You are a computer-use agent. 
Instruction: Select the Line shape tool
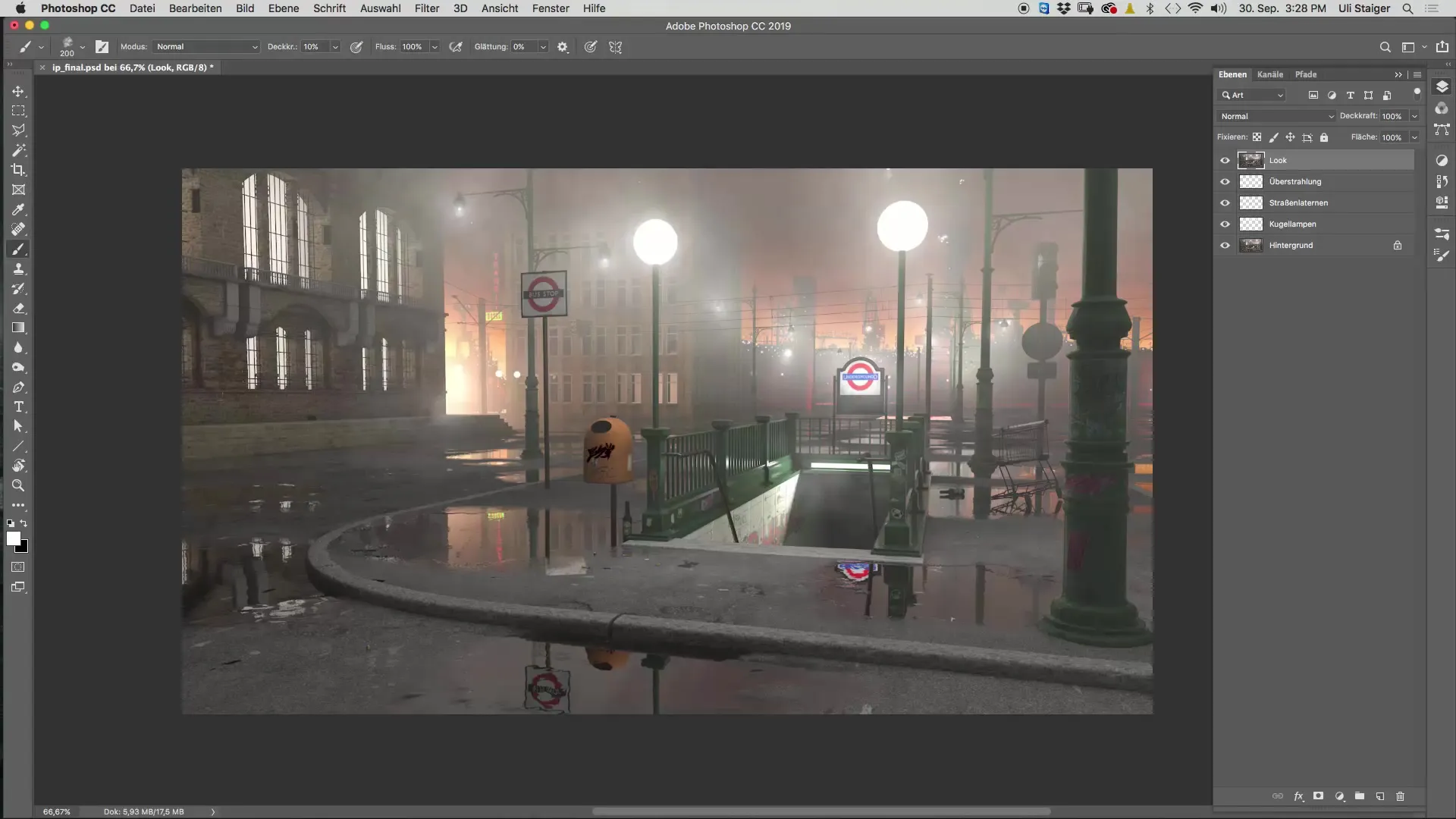pos(18,446)
